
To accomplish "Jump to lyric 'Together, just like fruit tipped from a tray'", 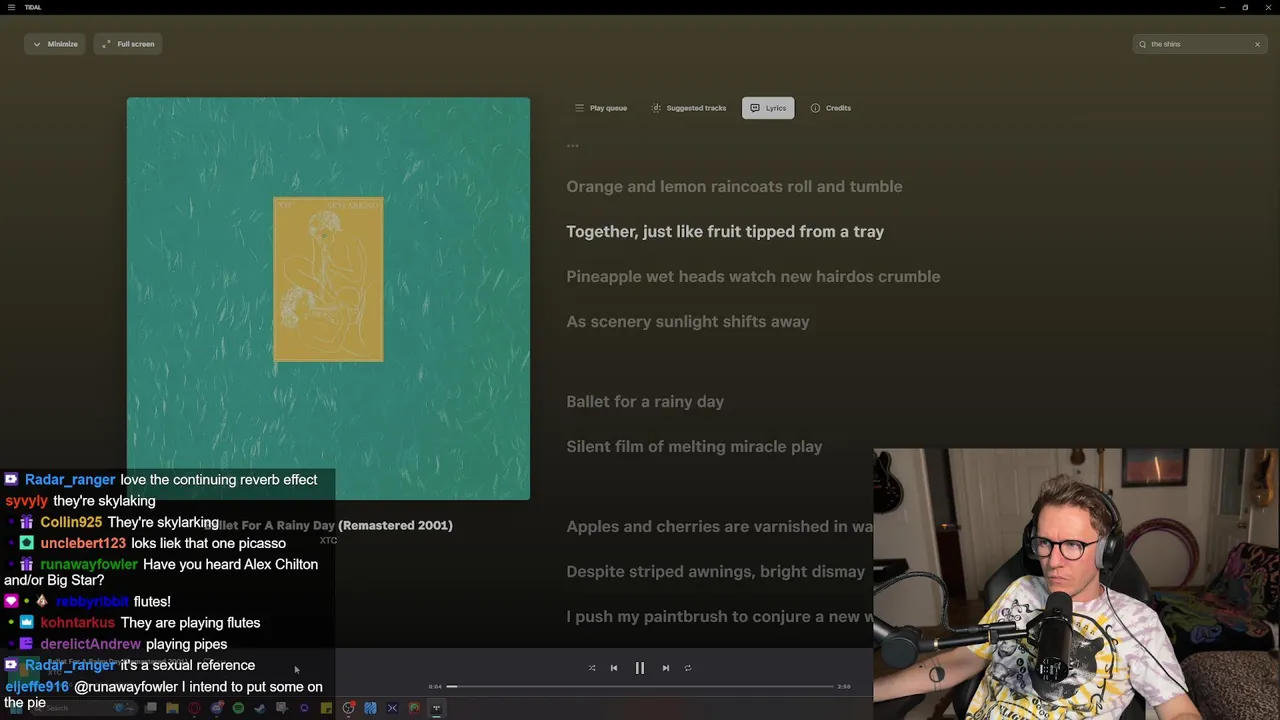I will tap(725, 231).
